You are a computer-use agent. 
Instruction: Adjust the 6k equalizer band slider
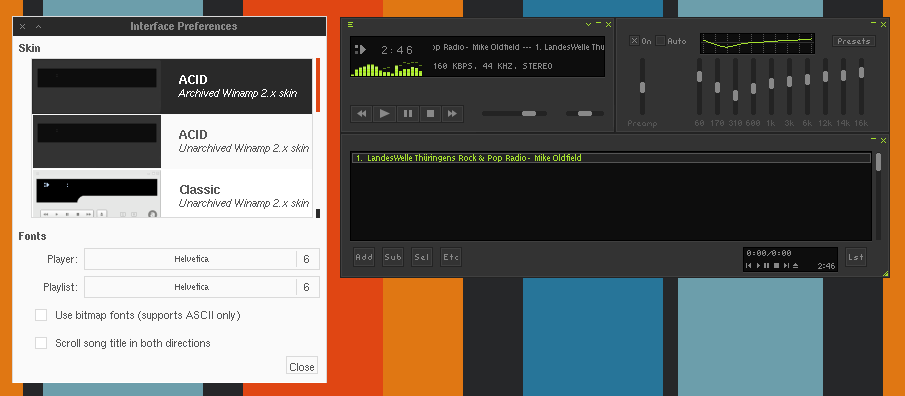[807, 87]
